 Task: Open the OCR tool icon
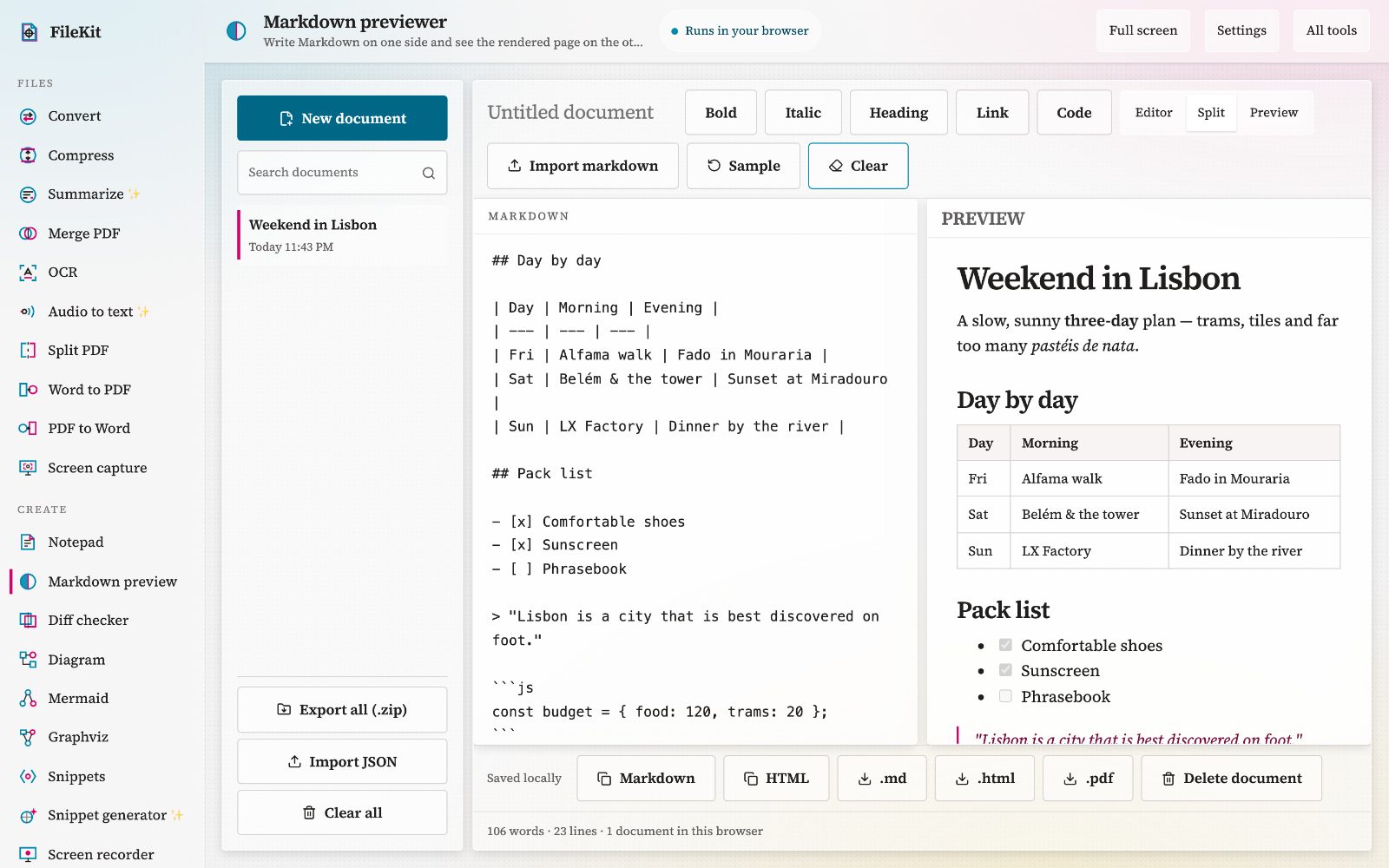[x=28, y=273]
